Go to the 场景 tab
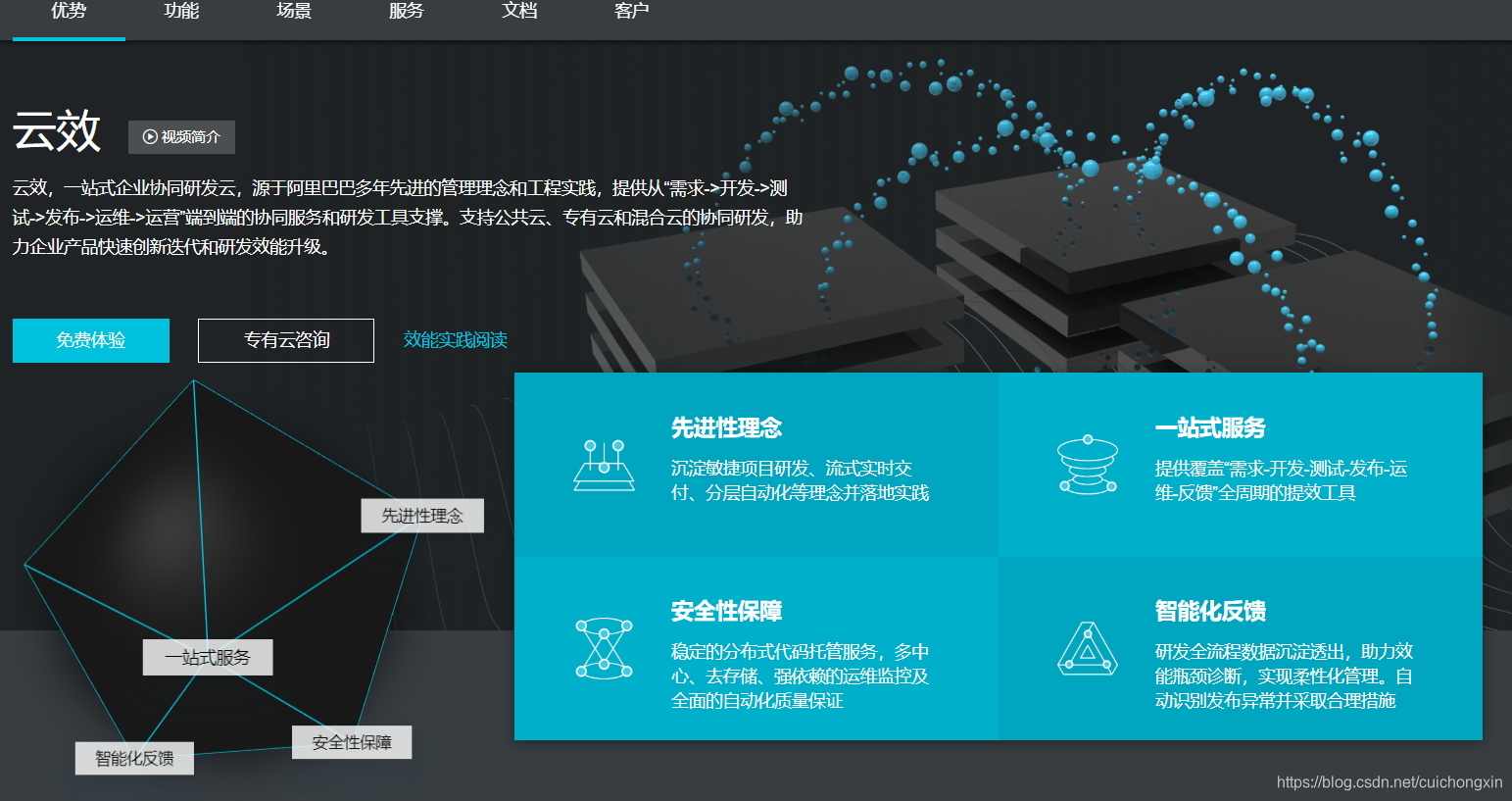1512x801 pixels. coord(294,12)
